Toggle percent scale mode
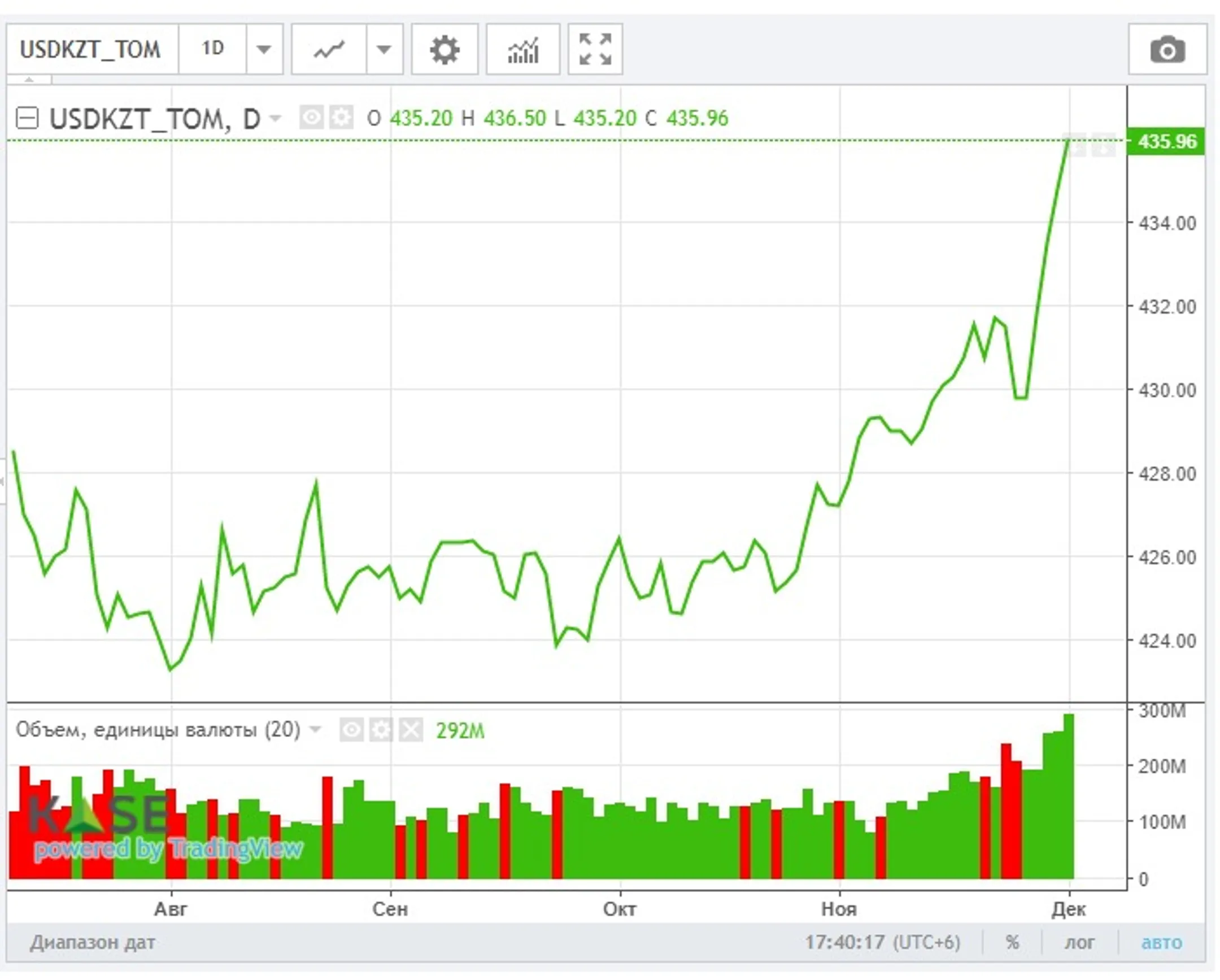Viewport: 1220px width, 980px height. (1012, 942)
